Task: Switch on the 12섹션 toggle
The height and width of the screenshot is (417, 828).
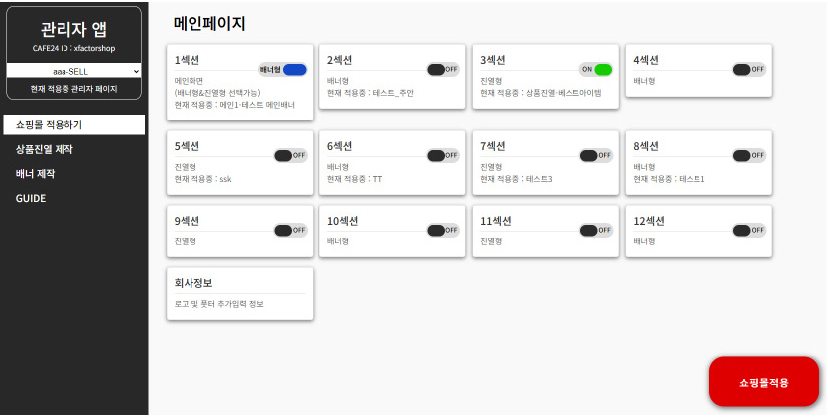Action: [x=749, y=230]
